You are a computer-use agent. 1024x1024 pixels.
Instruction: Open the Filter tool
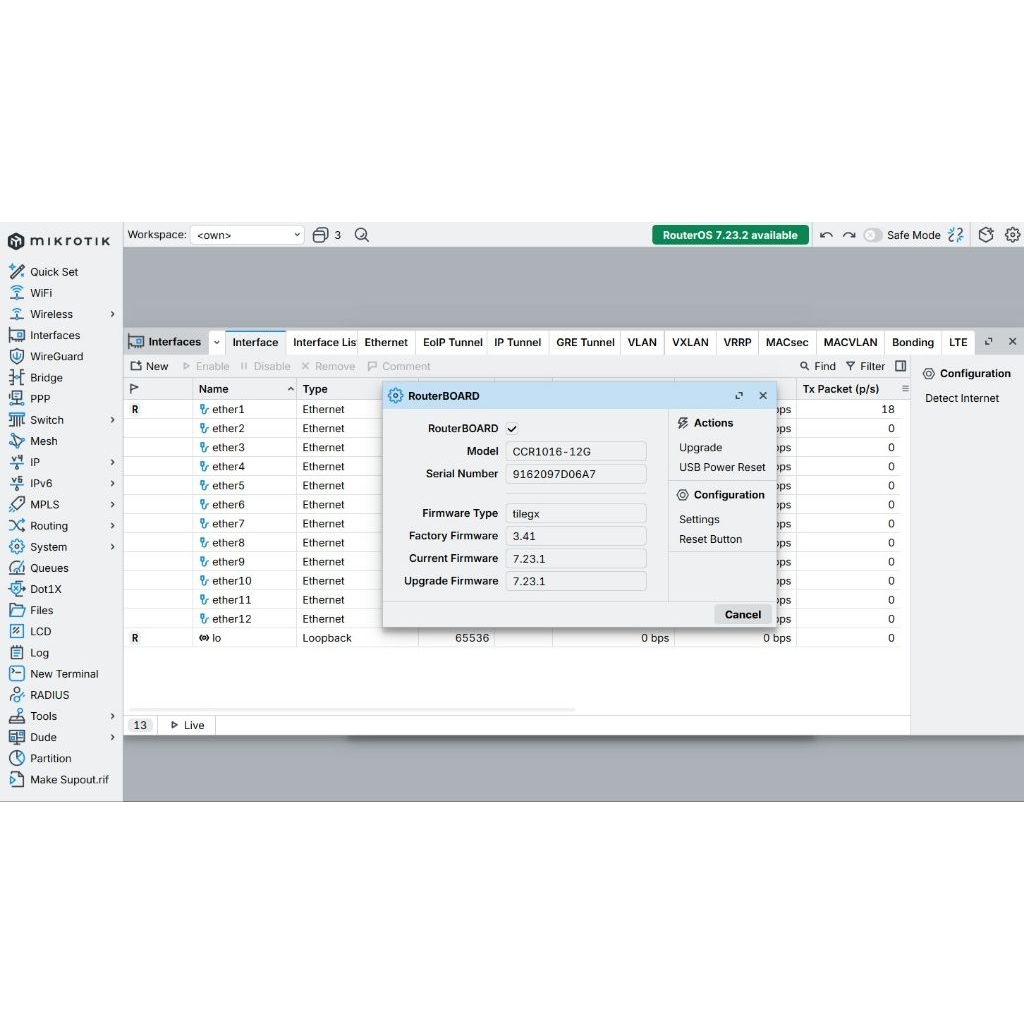tap(865, 366)
